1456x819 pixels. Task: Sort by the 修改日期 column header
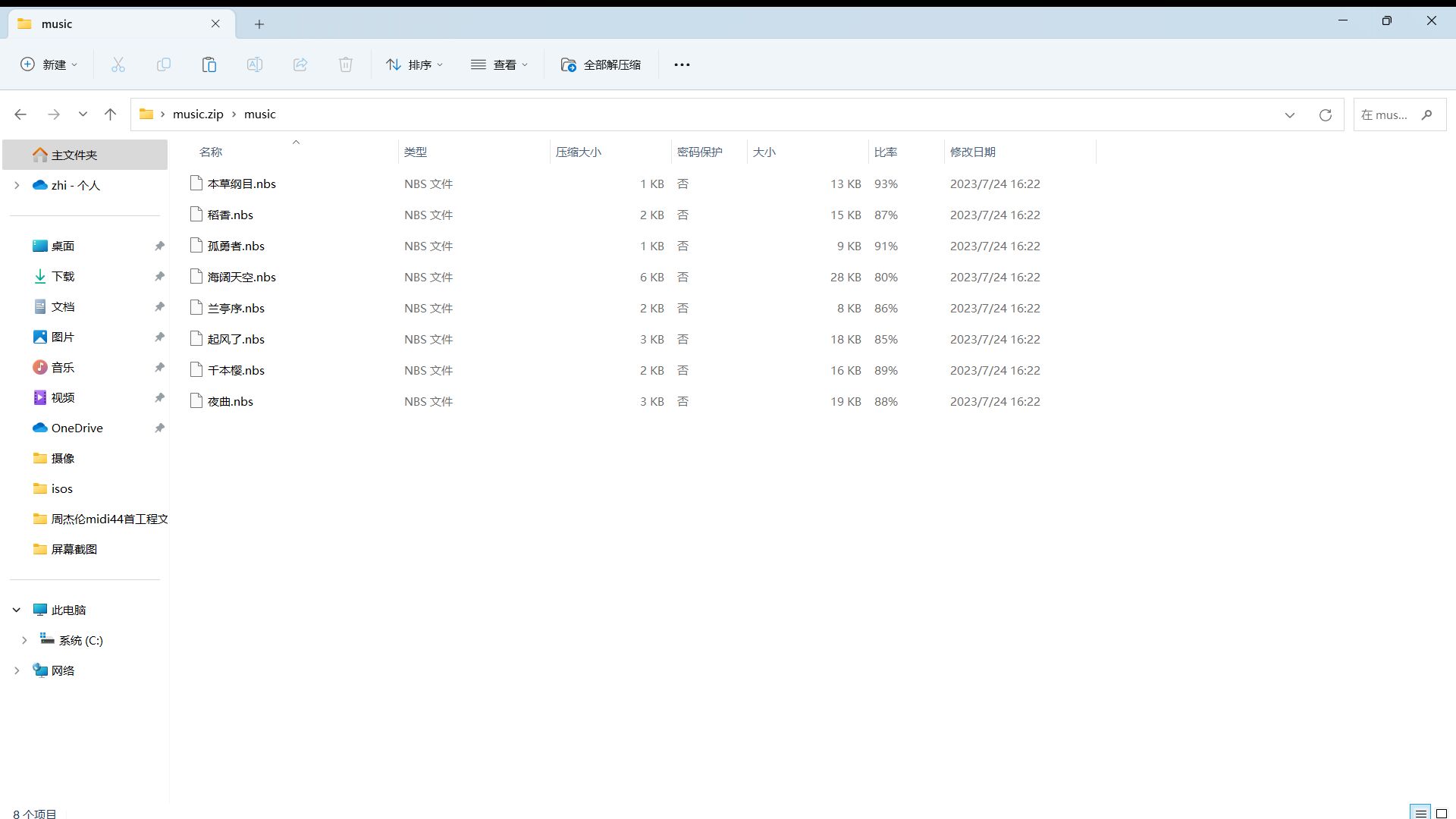[973, 152]
